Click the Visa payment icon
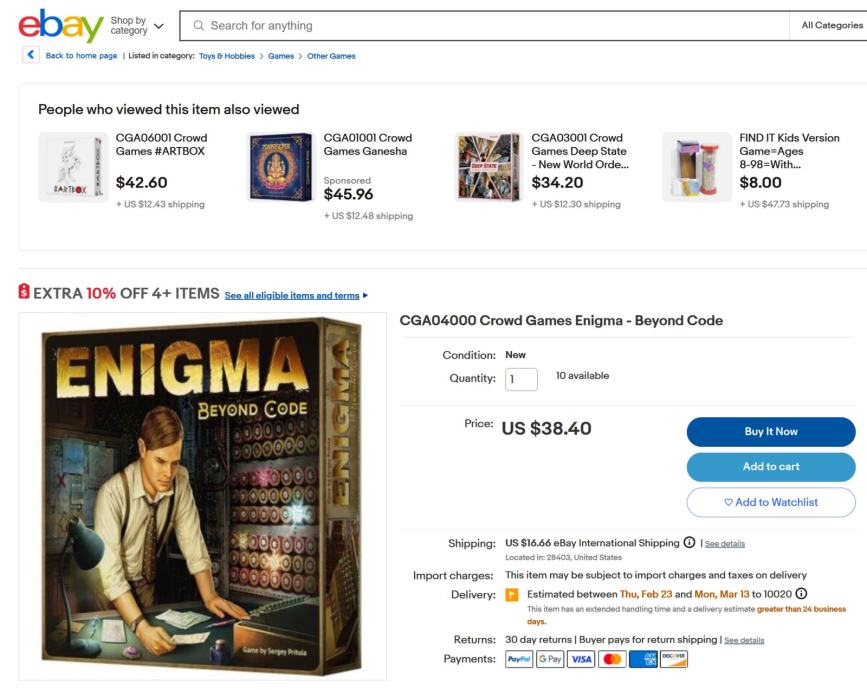Screen dimensions: 867x690 coord(582,660)
